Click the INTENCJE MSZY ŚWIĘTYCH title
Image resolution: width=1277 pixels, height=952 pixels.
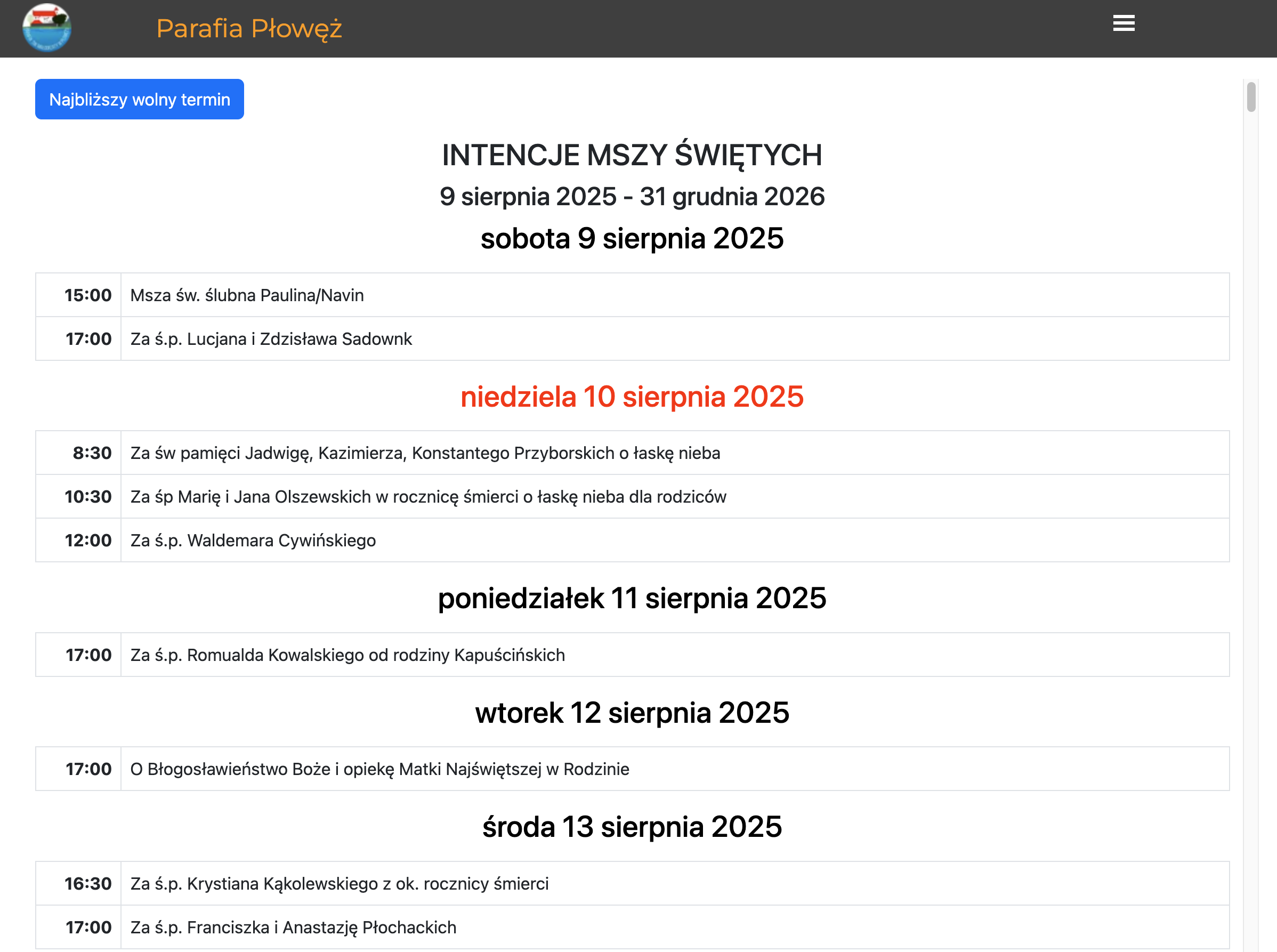[x=632, y=156]
